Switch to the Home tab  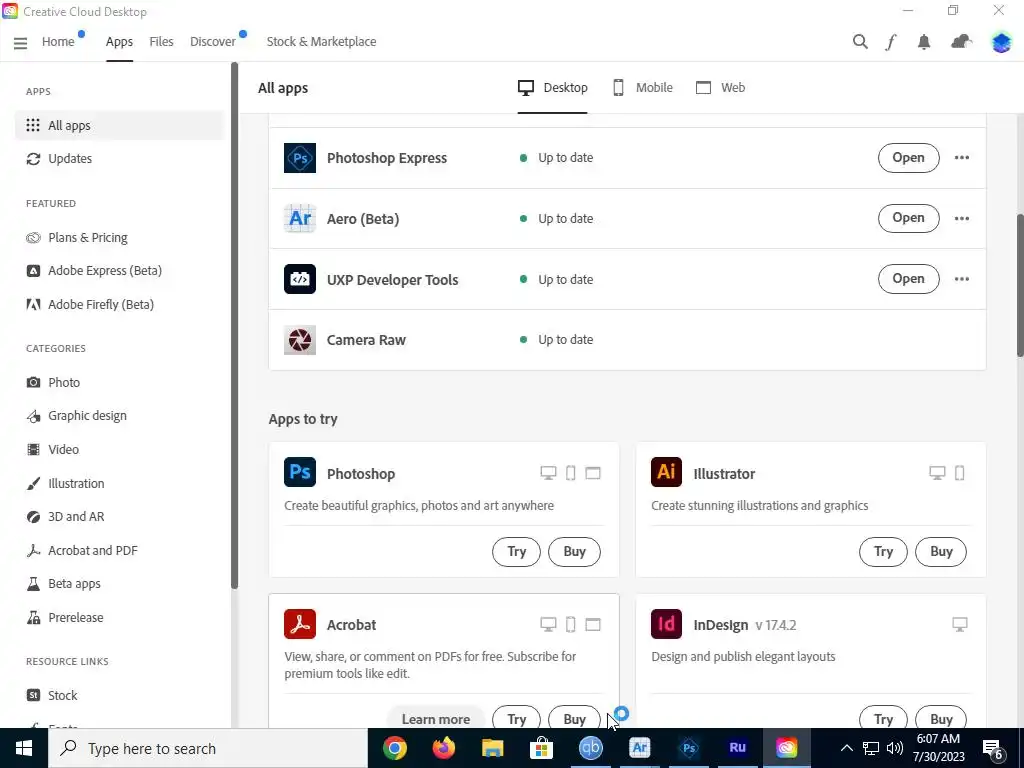[58, 42]
